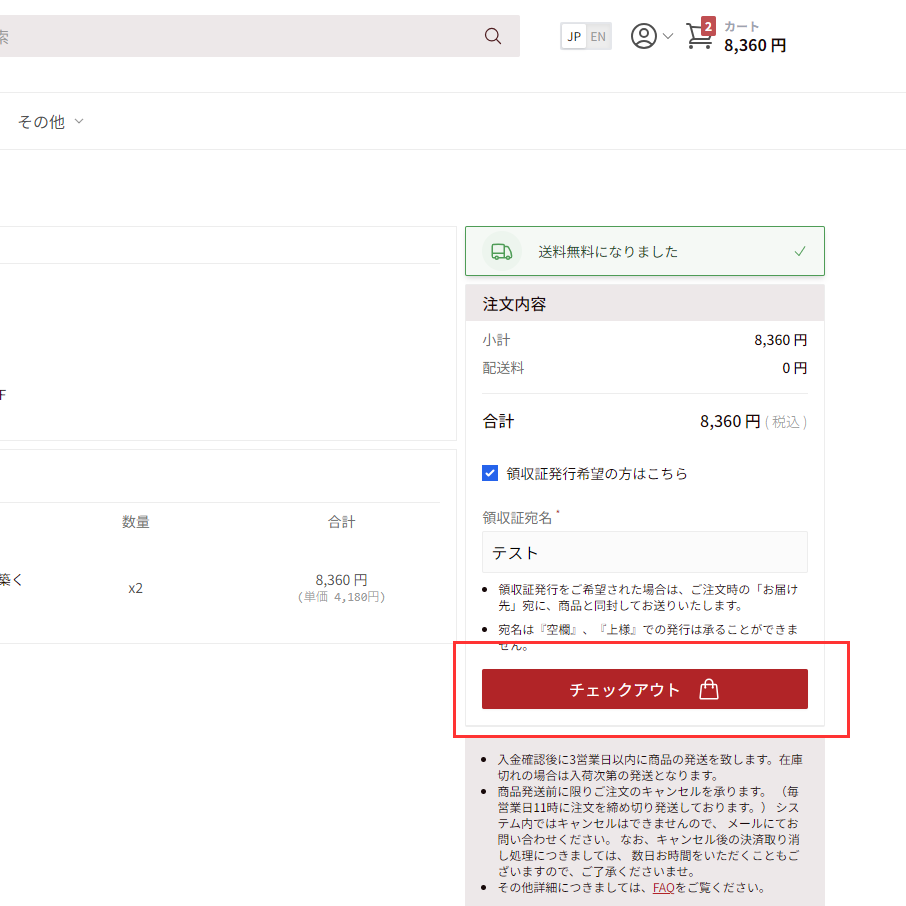This screenshot has width=906, height=906.
Task: Click the チェックアウト button
Action: (644, 689)
